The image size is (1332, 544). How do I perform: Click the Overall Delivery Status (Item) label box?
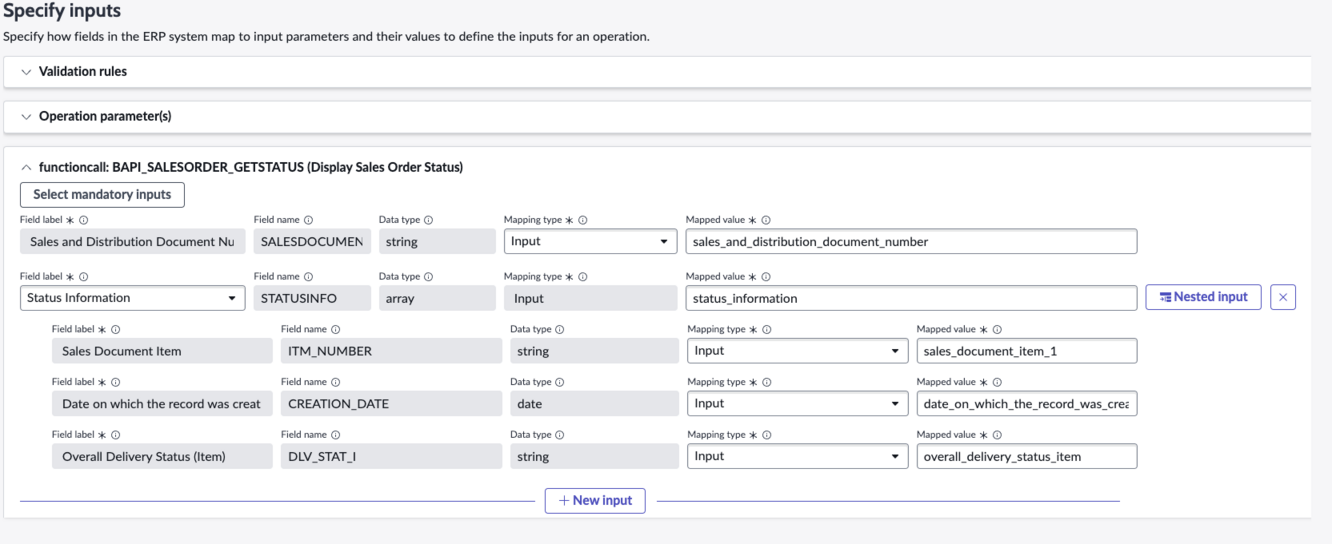162,456
